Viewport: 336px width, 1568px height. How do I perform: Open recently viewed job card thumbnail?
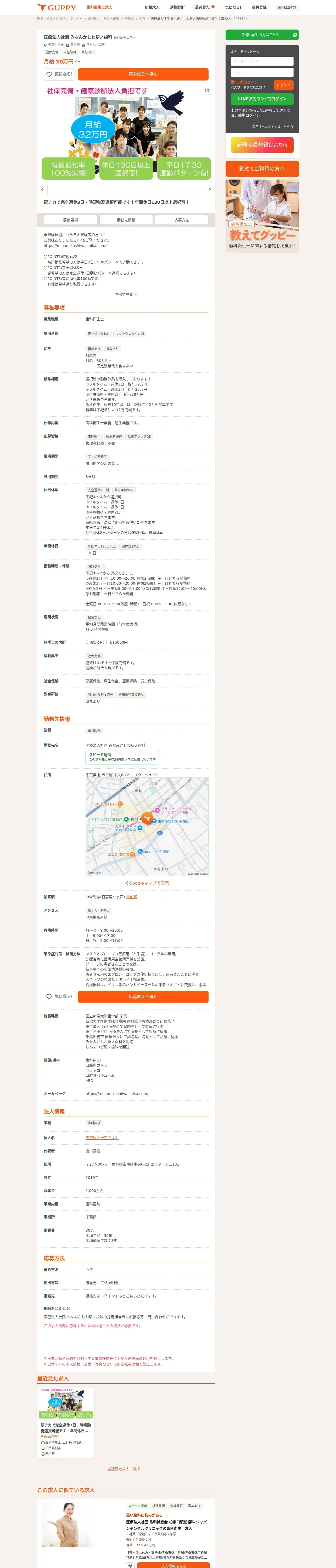(66, 1403)
